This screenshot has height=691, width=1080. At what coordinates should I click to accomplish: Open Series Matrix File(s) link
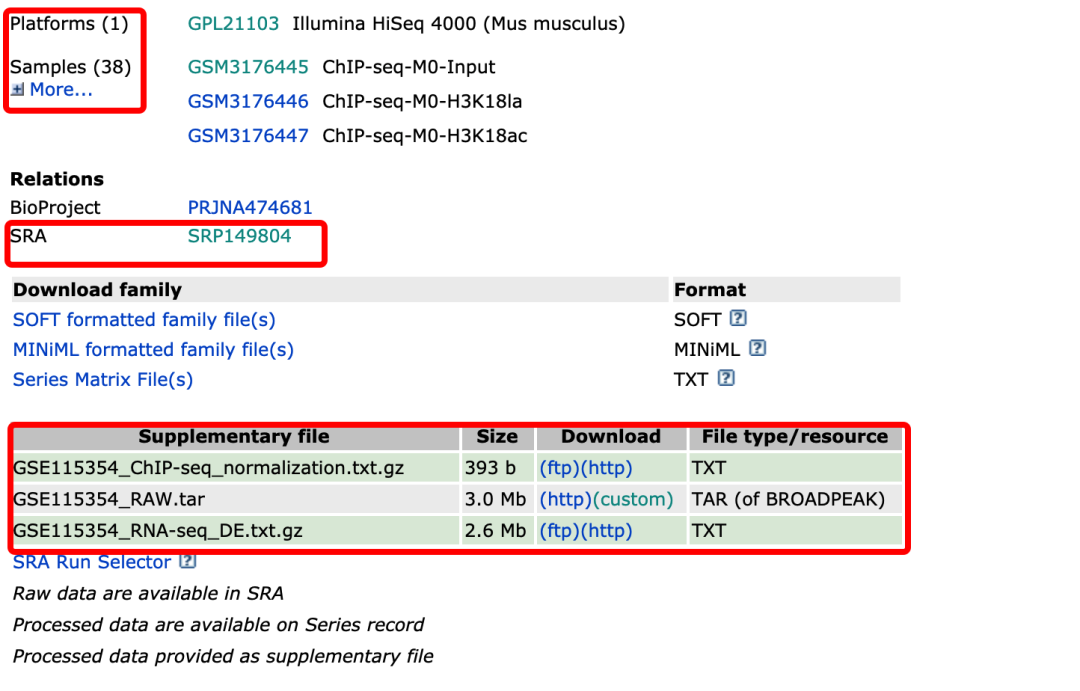103,380
